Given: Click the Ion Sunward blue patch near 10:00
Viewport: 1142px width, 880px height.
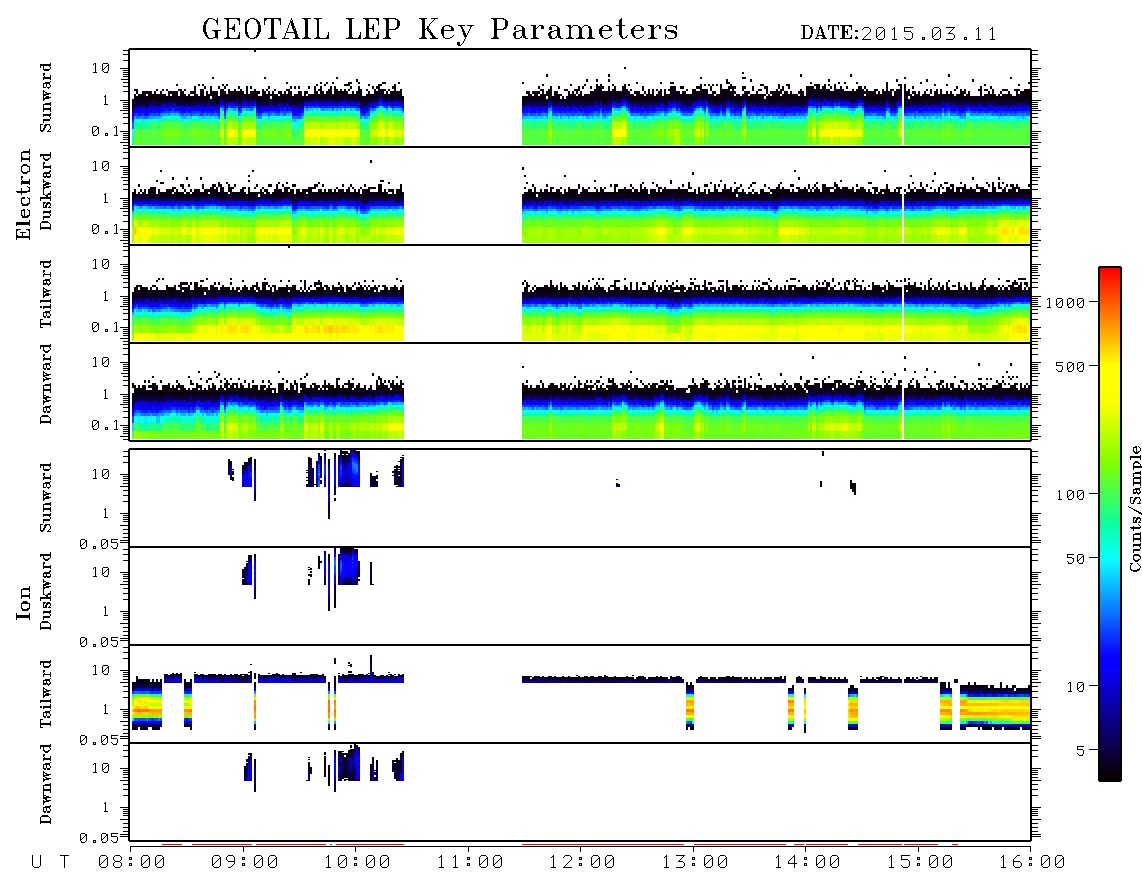Looking at the screenshot, I should pyautogui.click(x=348, y=469).
